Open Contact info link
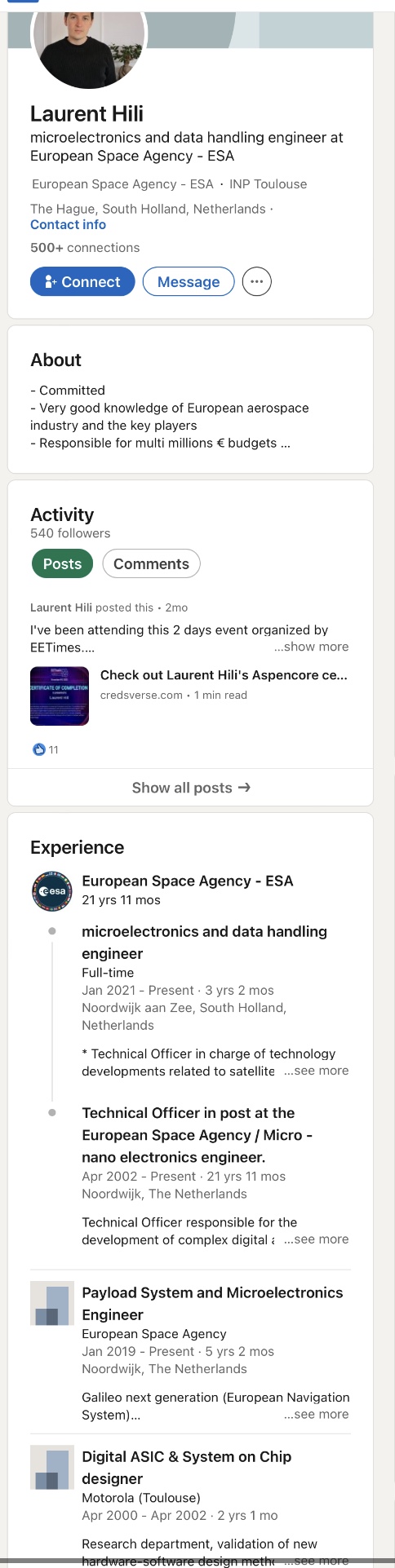 [68, 225]
